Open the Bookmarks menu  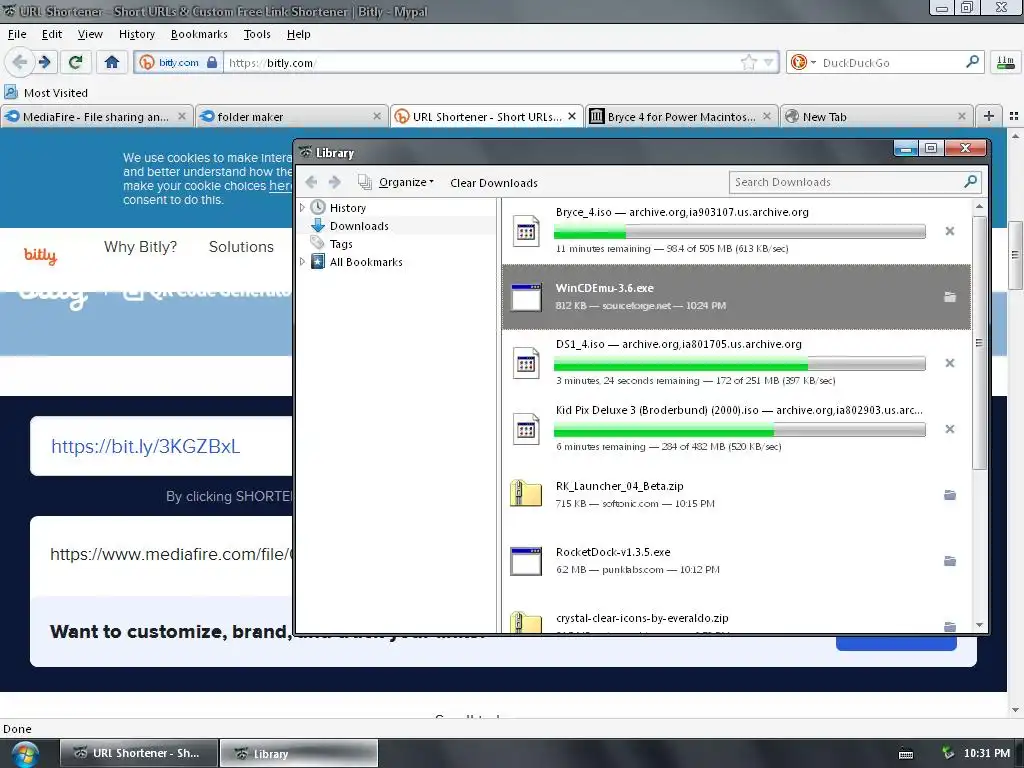click(x=199, y=34)
